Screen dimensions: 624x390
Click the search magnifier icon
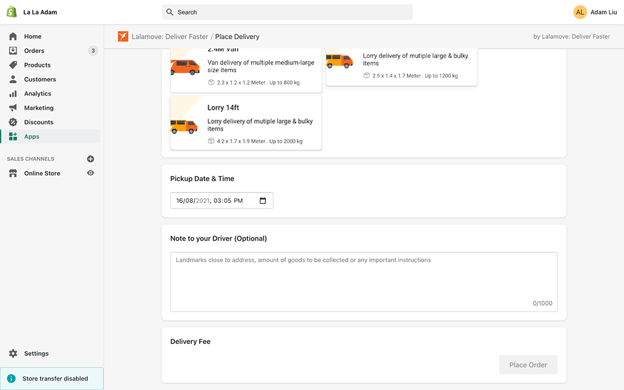coord(170,12)
